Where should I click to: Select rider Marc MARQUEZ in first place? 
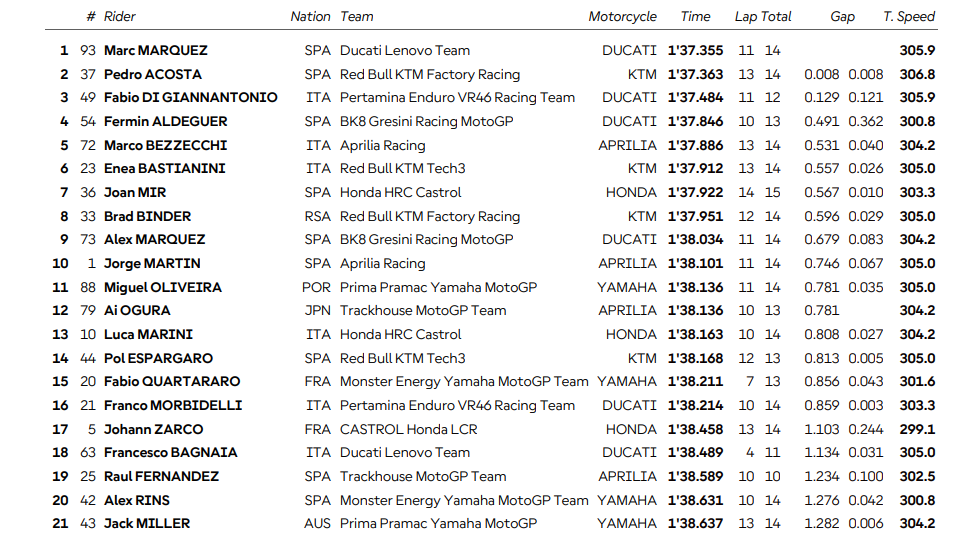[x=155, y=50]
